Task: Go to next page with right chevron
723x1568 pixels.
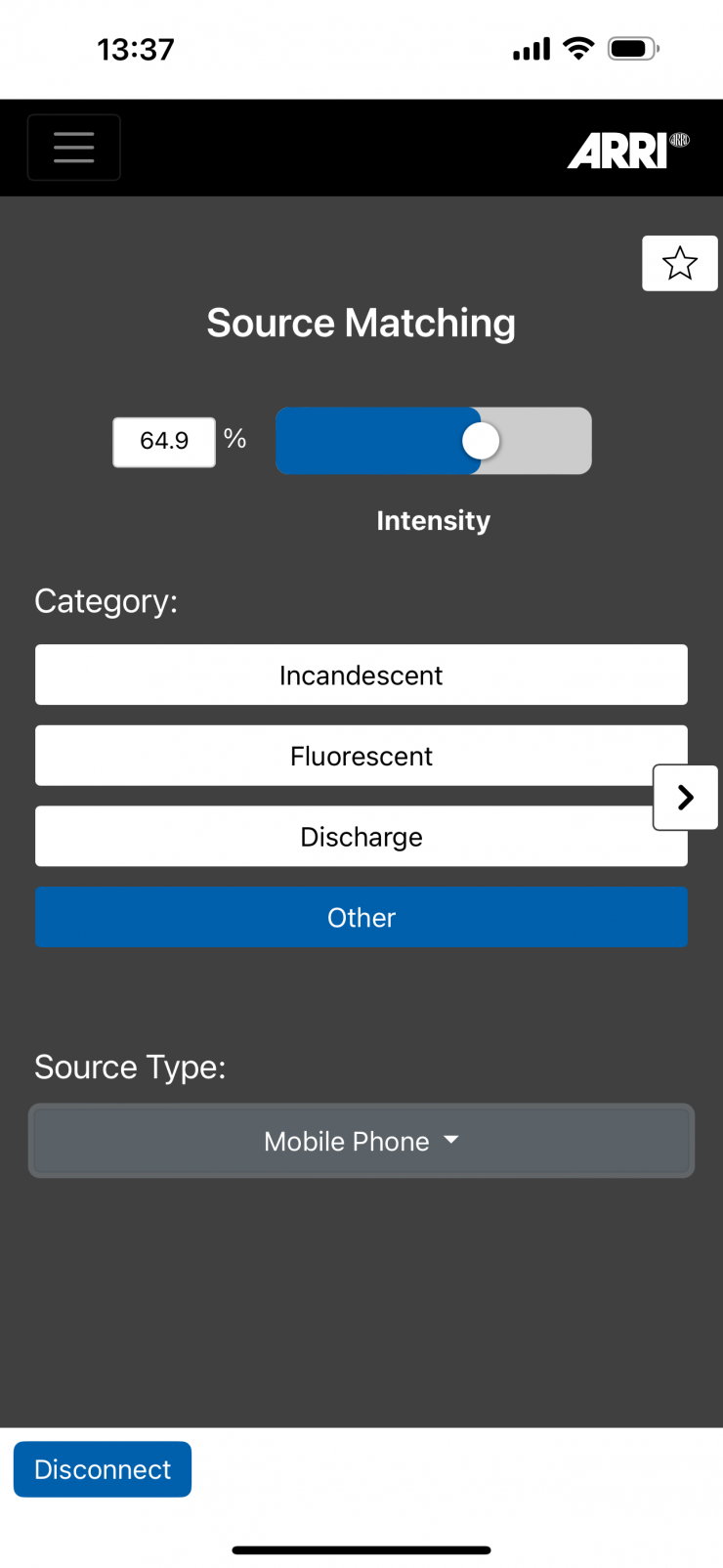Action: click(x=686, y=798)
